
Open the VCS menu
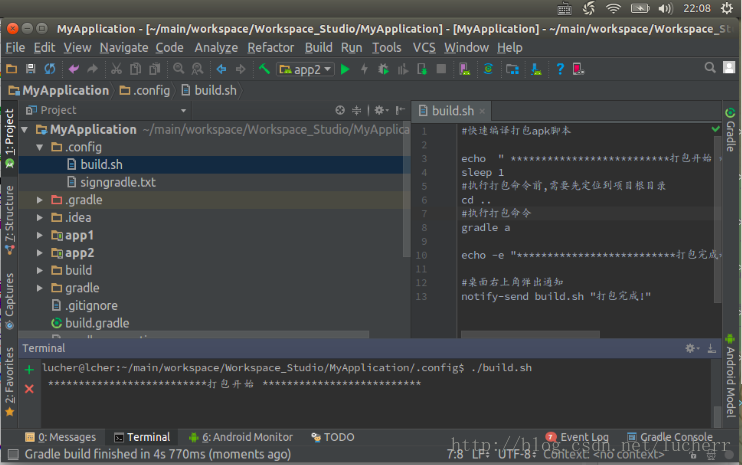coord(424,48)
